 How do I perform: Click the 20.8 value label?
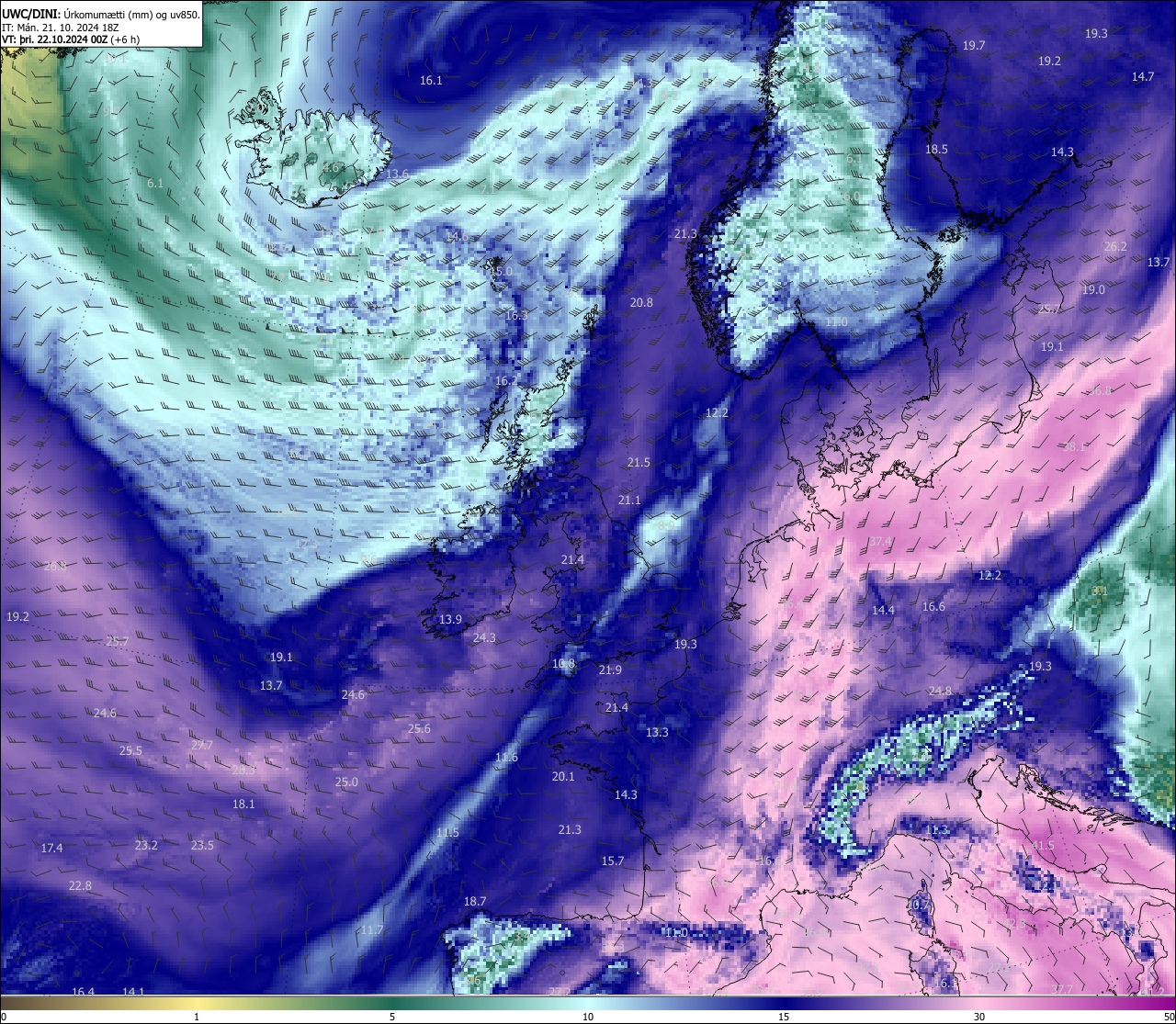coord(641,302)
